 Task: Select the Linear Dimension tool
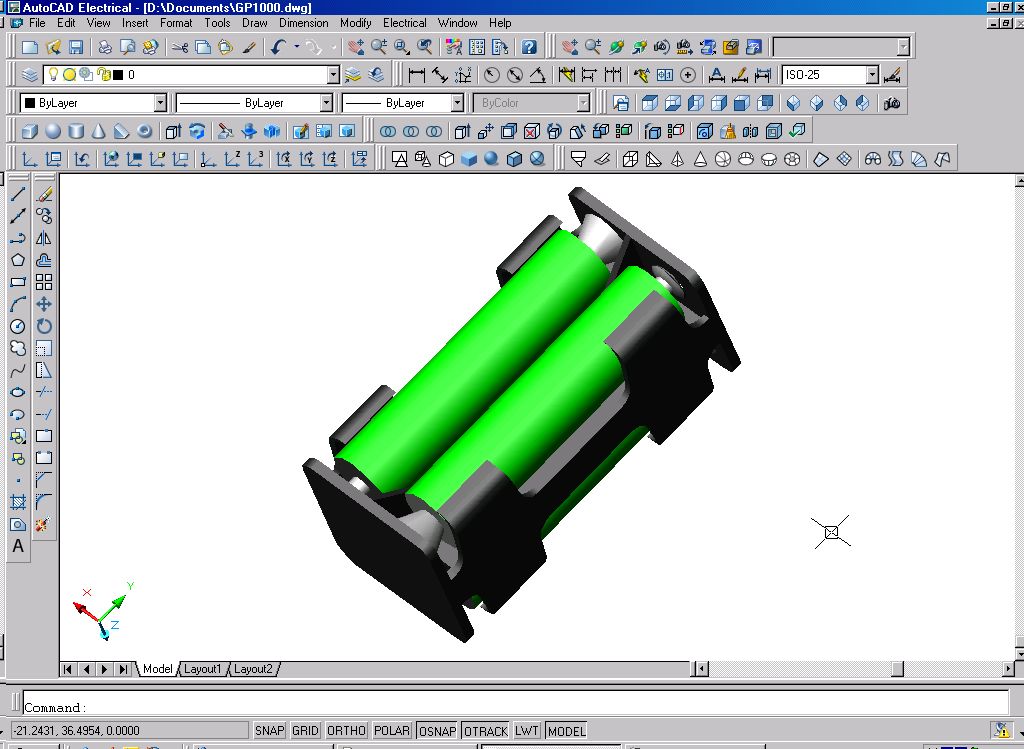[x=416, y=74]
